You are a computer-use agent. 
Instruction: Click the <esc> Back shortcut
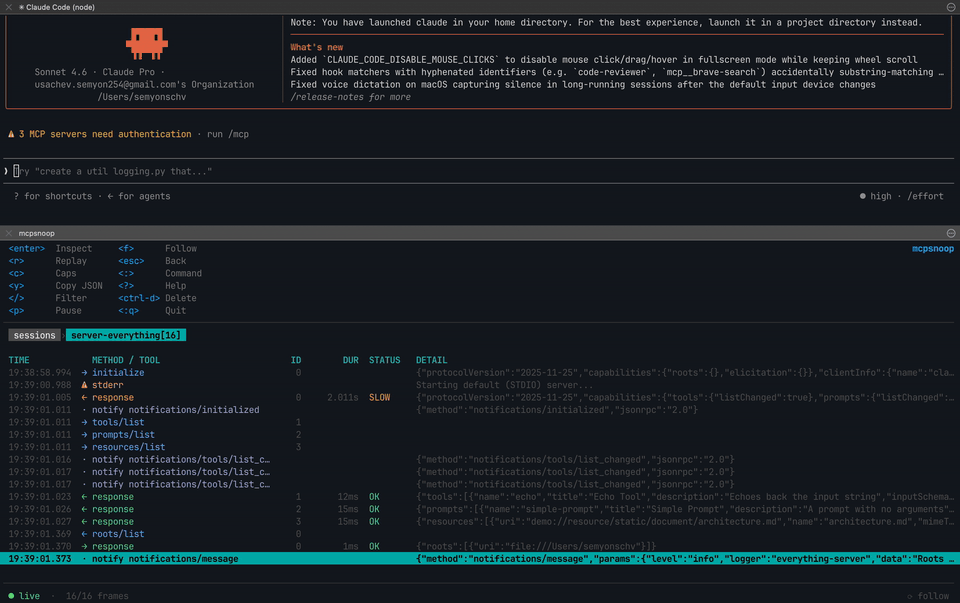click(x=152, y=261)
